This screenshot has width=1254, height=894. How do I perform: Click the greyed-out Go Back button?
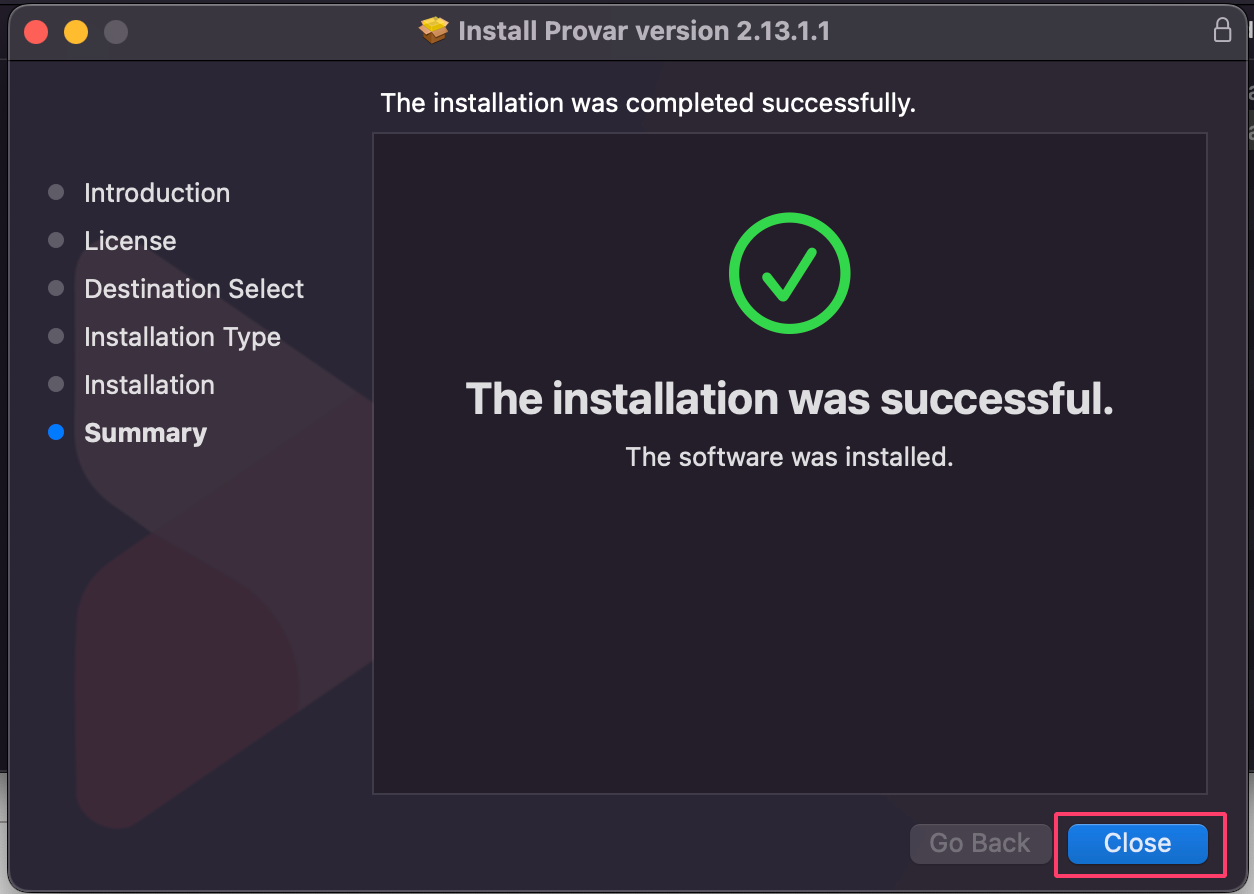(x=980, y=843)
